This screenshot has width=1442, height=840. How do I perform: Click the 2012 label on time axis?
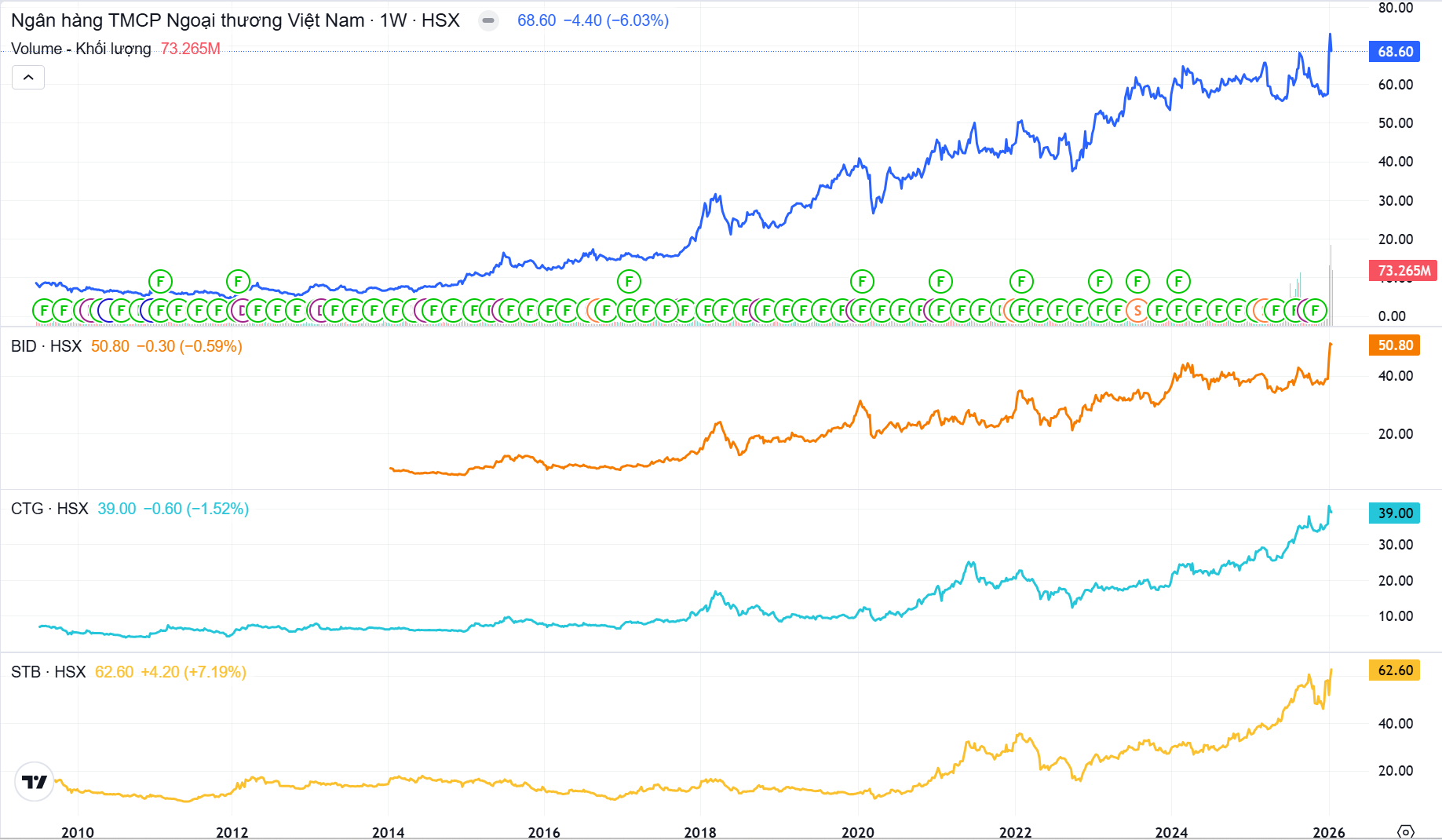tap(232, 832)
